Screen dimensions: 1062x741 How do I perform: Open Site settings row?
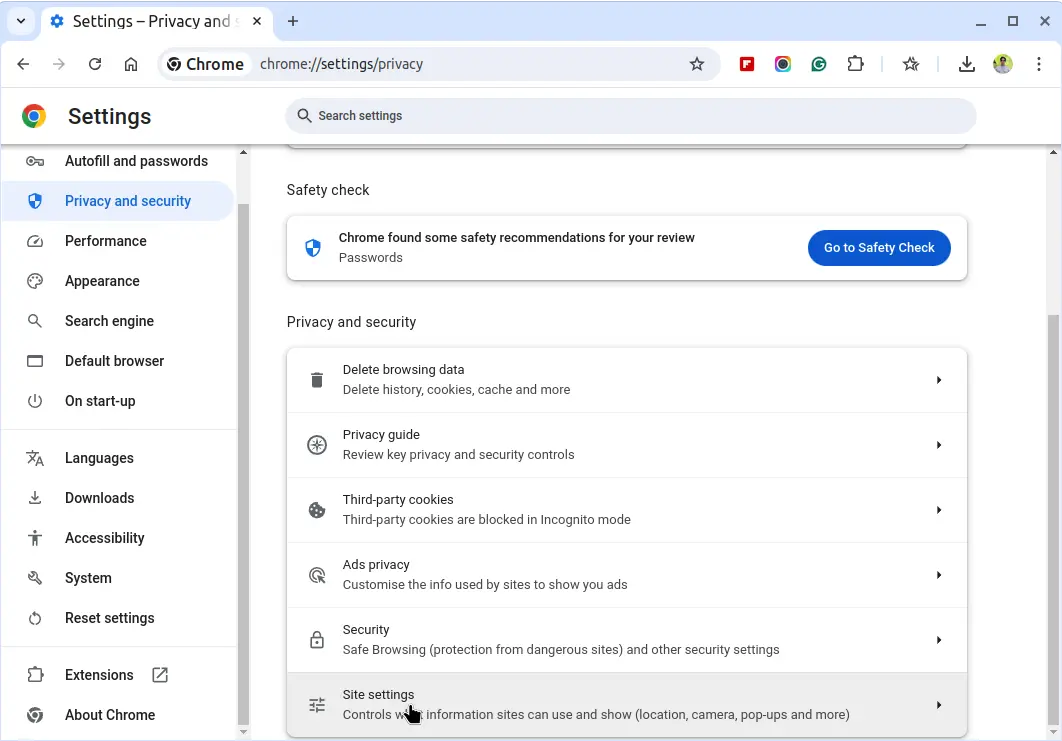point(626,704)
